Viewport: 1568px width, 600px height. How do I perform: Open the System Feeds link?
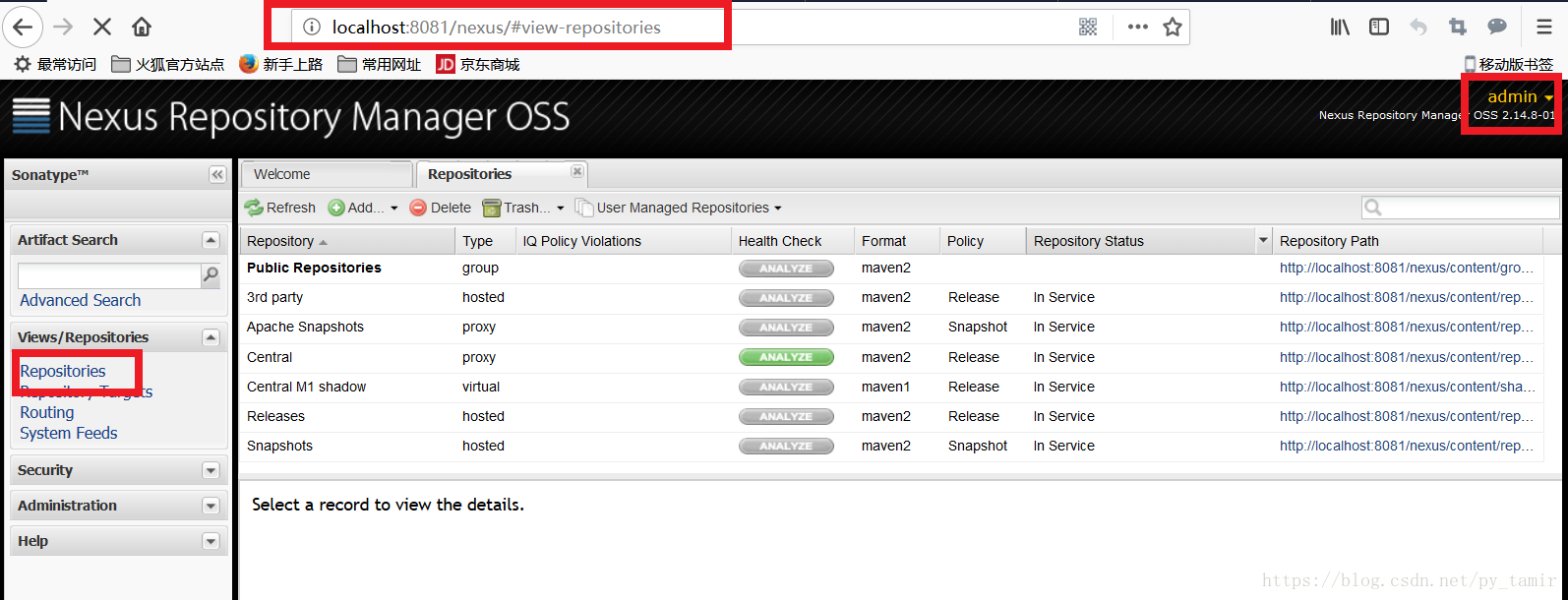click(x=69, y=433)
